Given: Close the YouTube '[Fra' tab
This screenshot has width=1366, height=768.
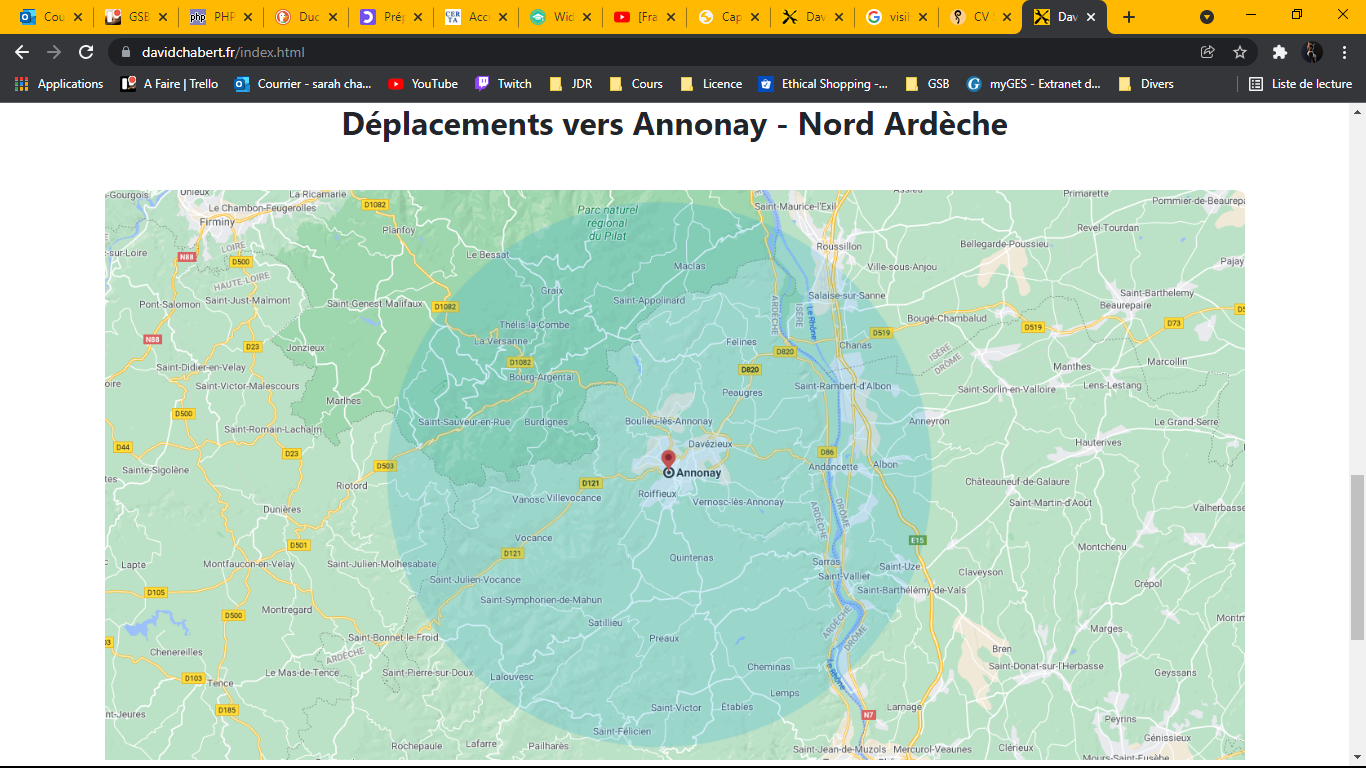Looking at the screenshot, I should tap(673, 17).
